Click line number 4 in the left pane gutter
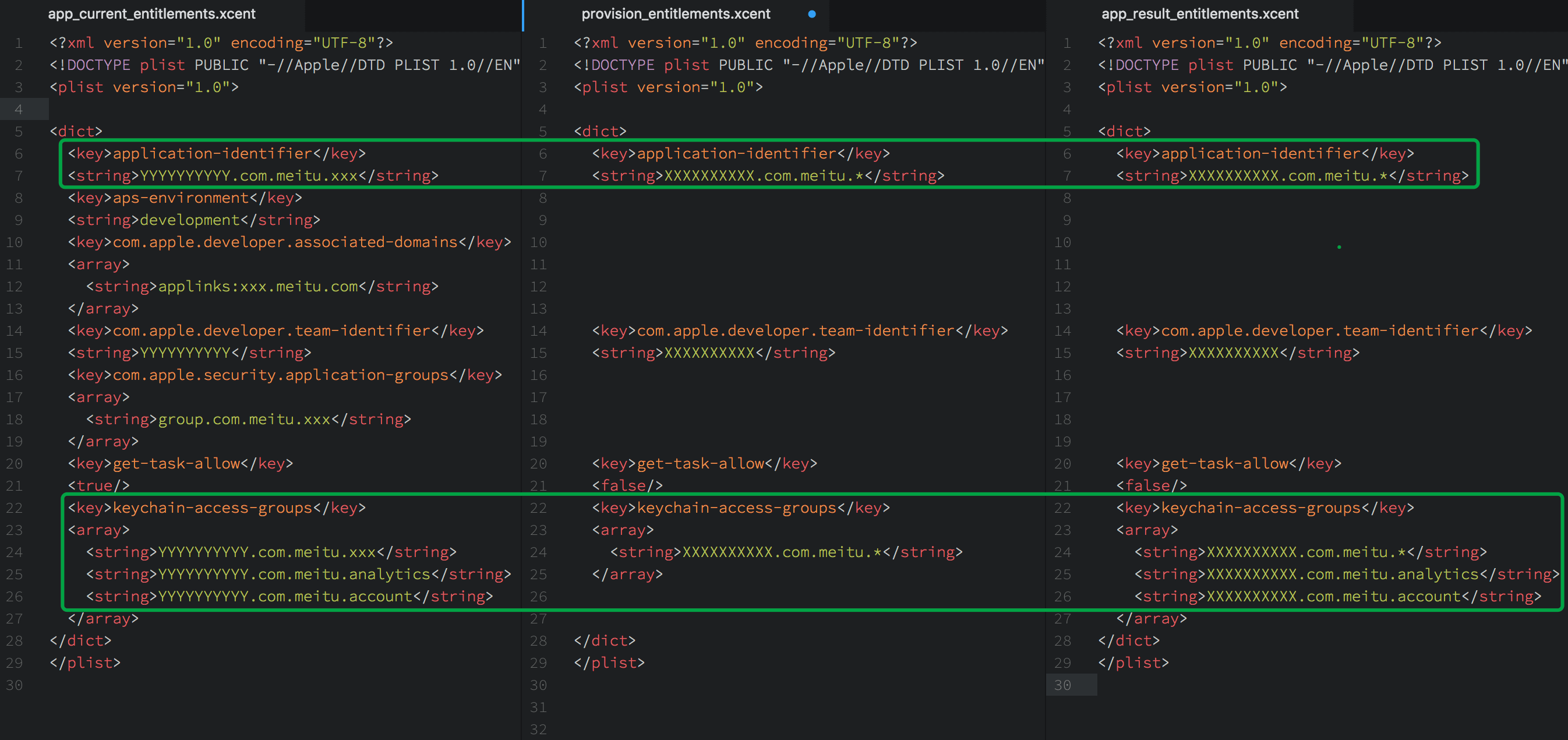Viewport: 1568px width, 740px height. tap(18, 110)
